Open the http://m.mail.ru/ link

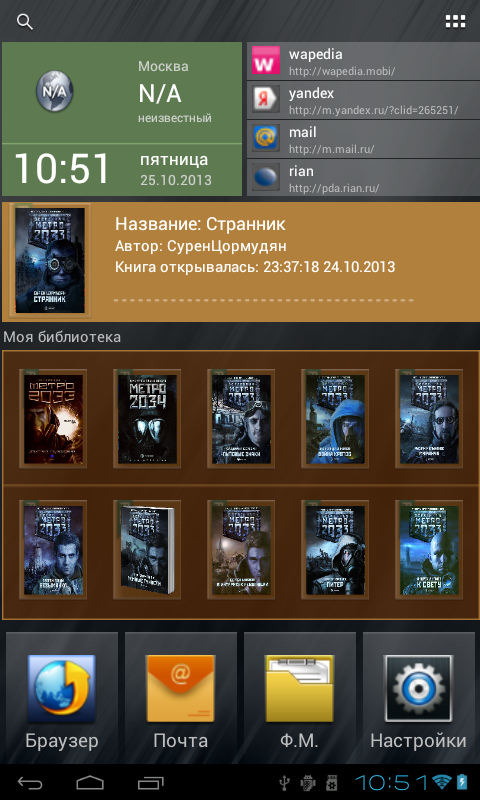(332, 149)
